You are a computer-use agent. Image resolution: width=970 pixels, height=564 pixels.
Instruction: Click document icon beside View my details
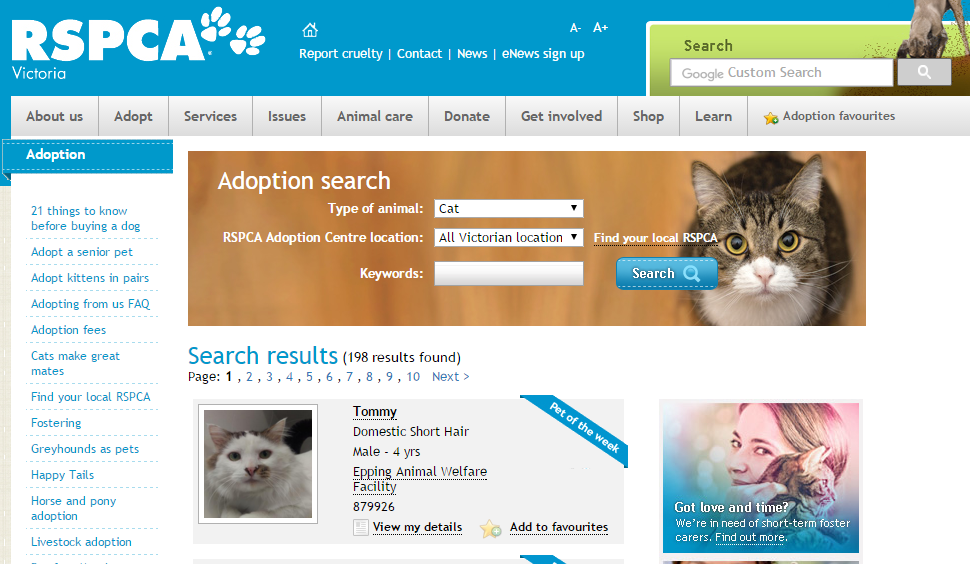click(361, 528)
